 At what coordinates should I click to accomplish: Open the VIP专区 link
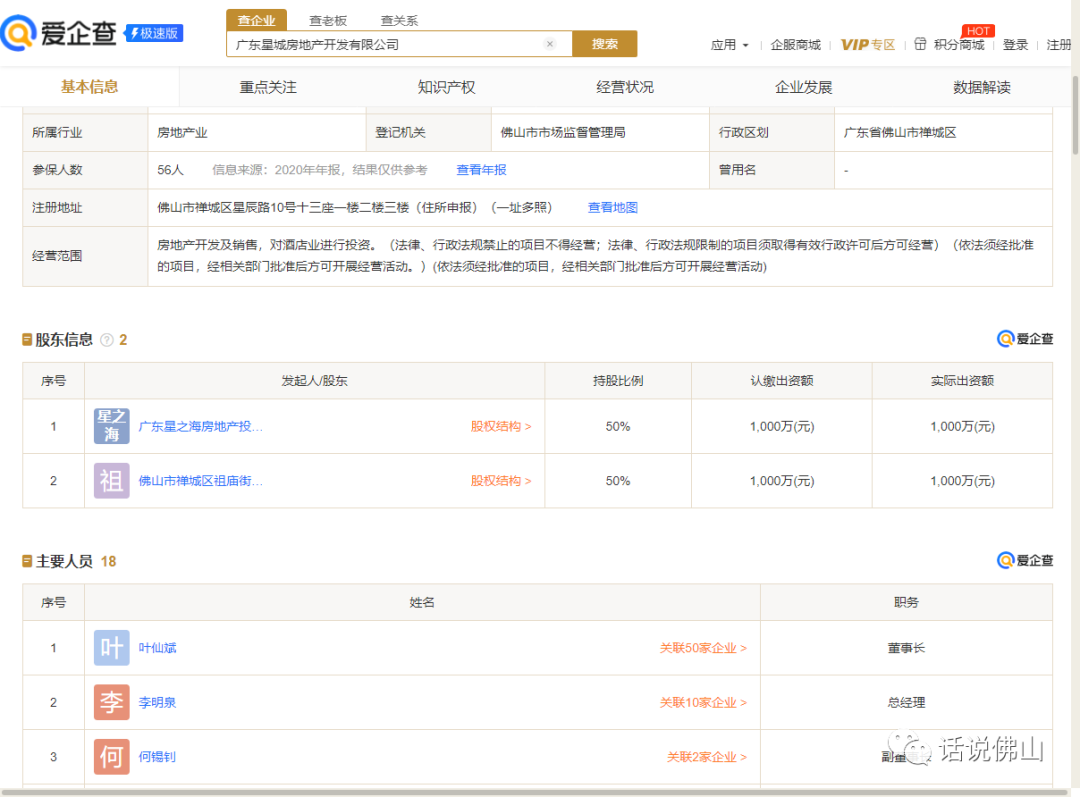pos(868,45)
